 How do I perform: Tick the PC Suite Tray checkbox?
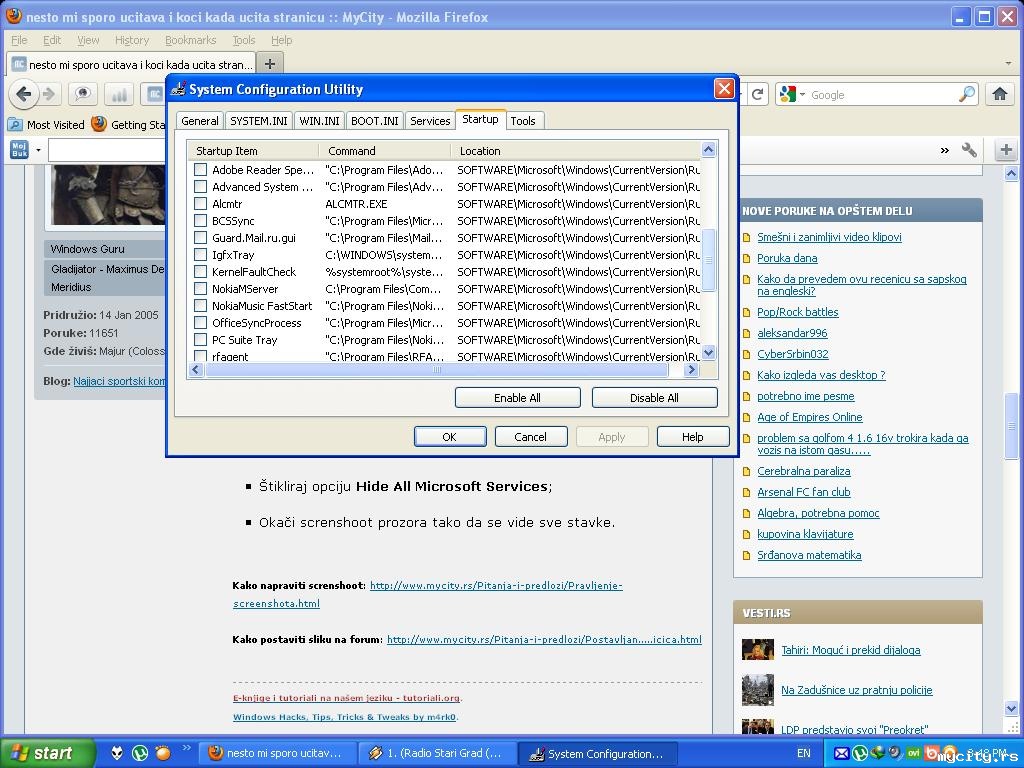tap(200, 340)
